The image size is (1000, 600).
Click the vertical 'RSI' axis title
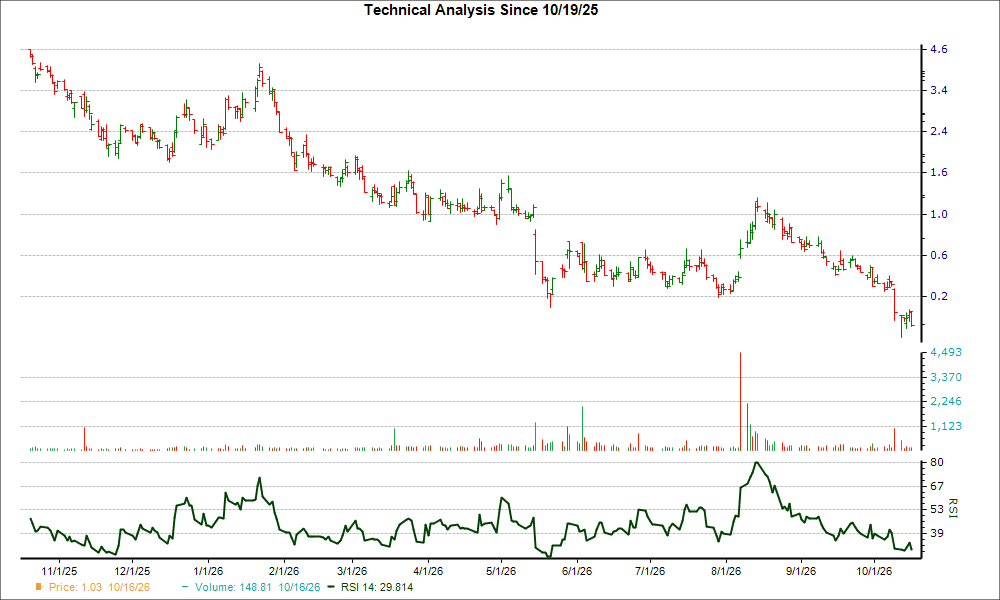953,508
